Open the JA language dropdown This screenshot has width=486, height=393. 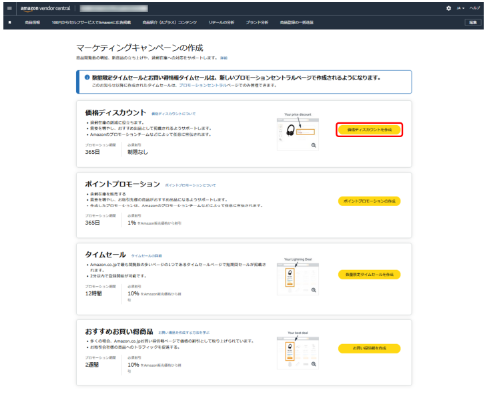point(461,8)
